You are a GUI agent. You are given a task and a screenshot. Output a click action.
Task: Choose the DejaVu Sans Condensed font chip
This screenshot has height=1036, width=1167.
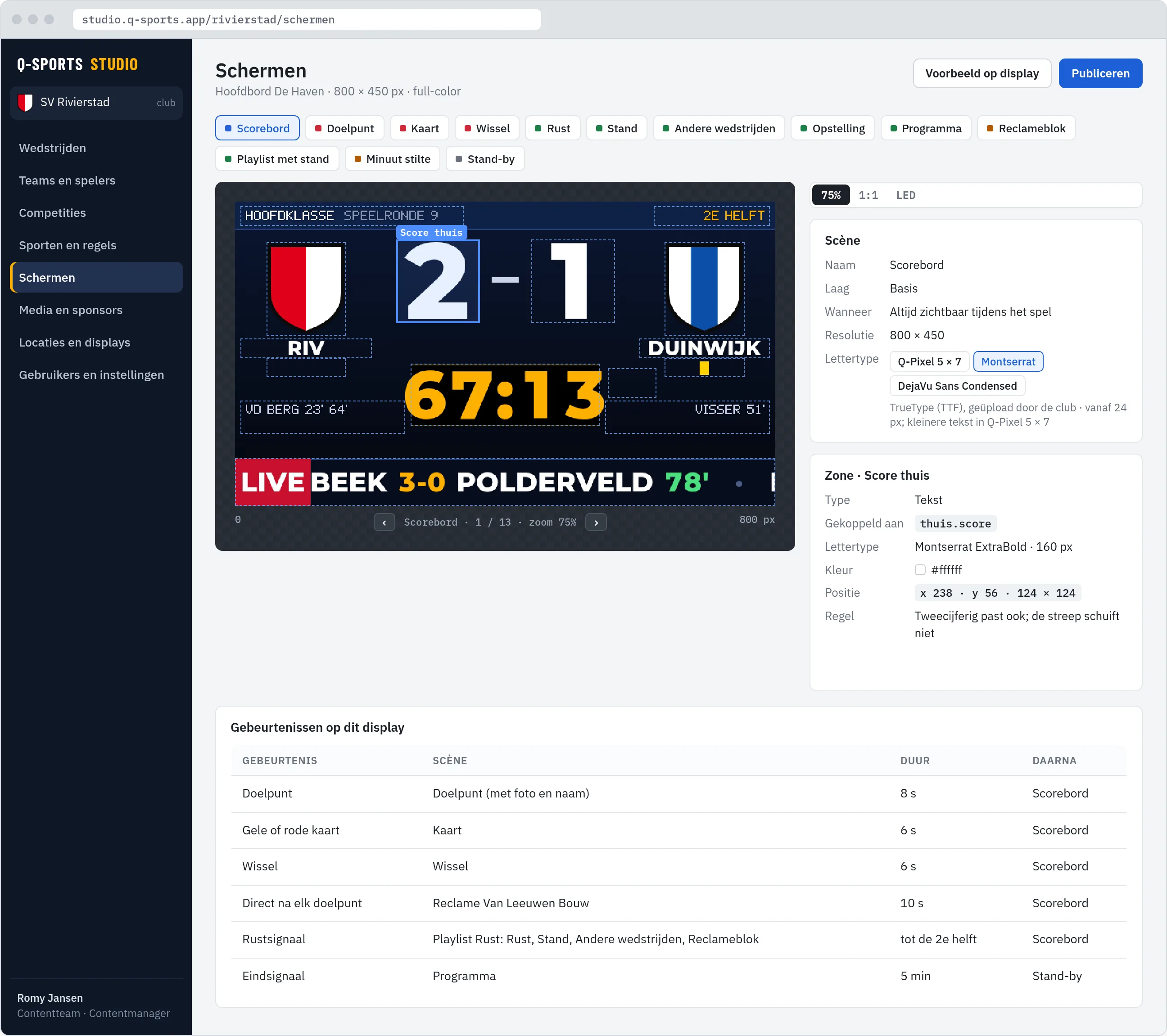(957, 387)
